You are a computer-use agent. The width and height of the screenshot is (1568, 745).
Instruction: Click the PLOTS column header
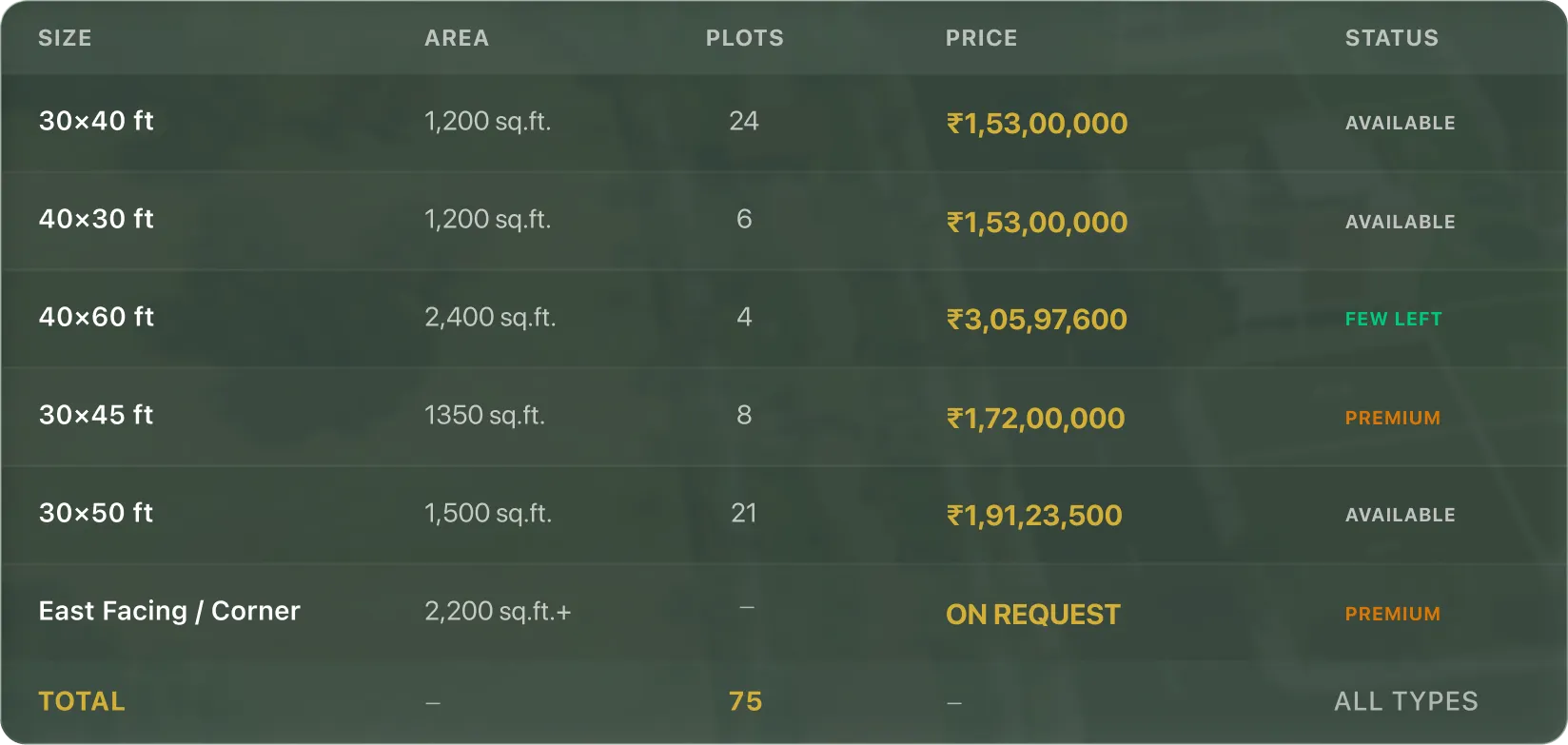tap(745, 38)
